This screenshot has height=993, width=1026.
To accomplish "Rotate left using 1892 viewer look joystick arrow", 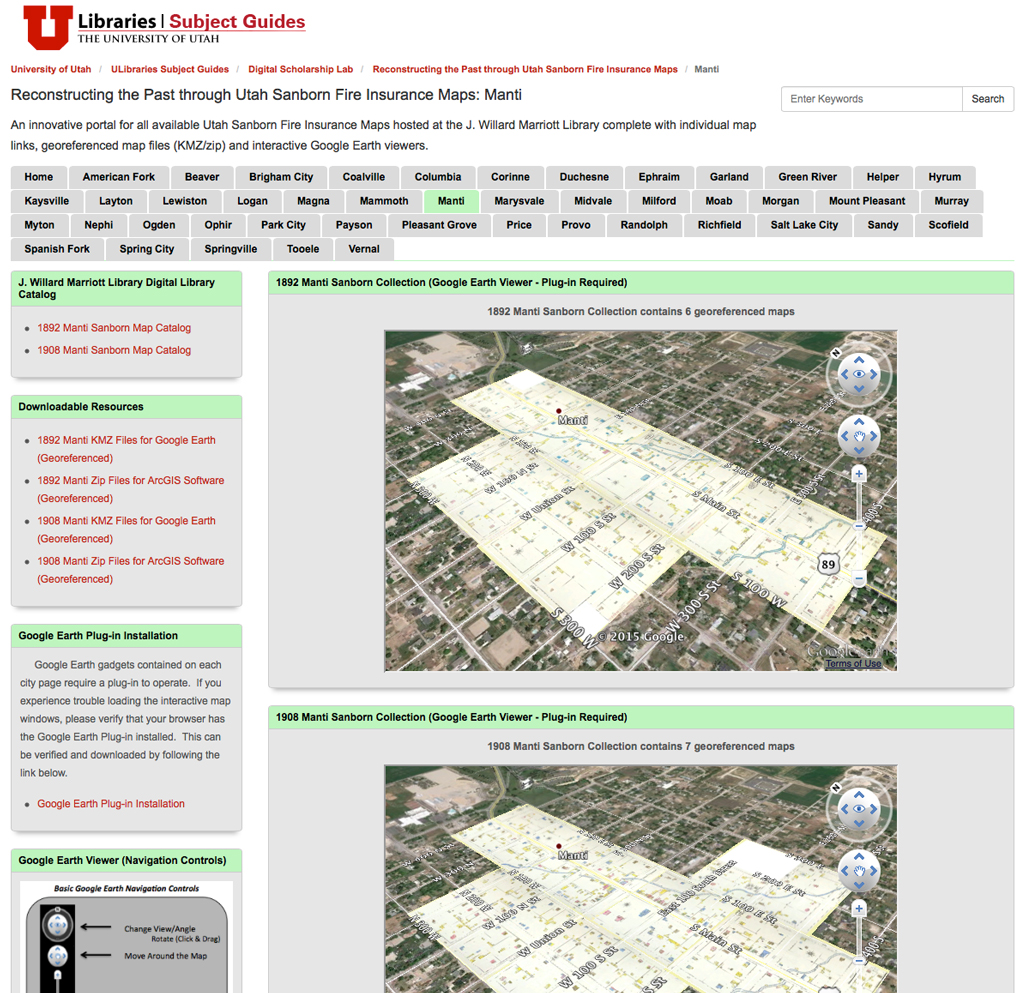I will 844,374.
